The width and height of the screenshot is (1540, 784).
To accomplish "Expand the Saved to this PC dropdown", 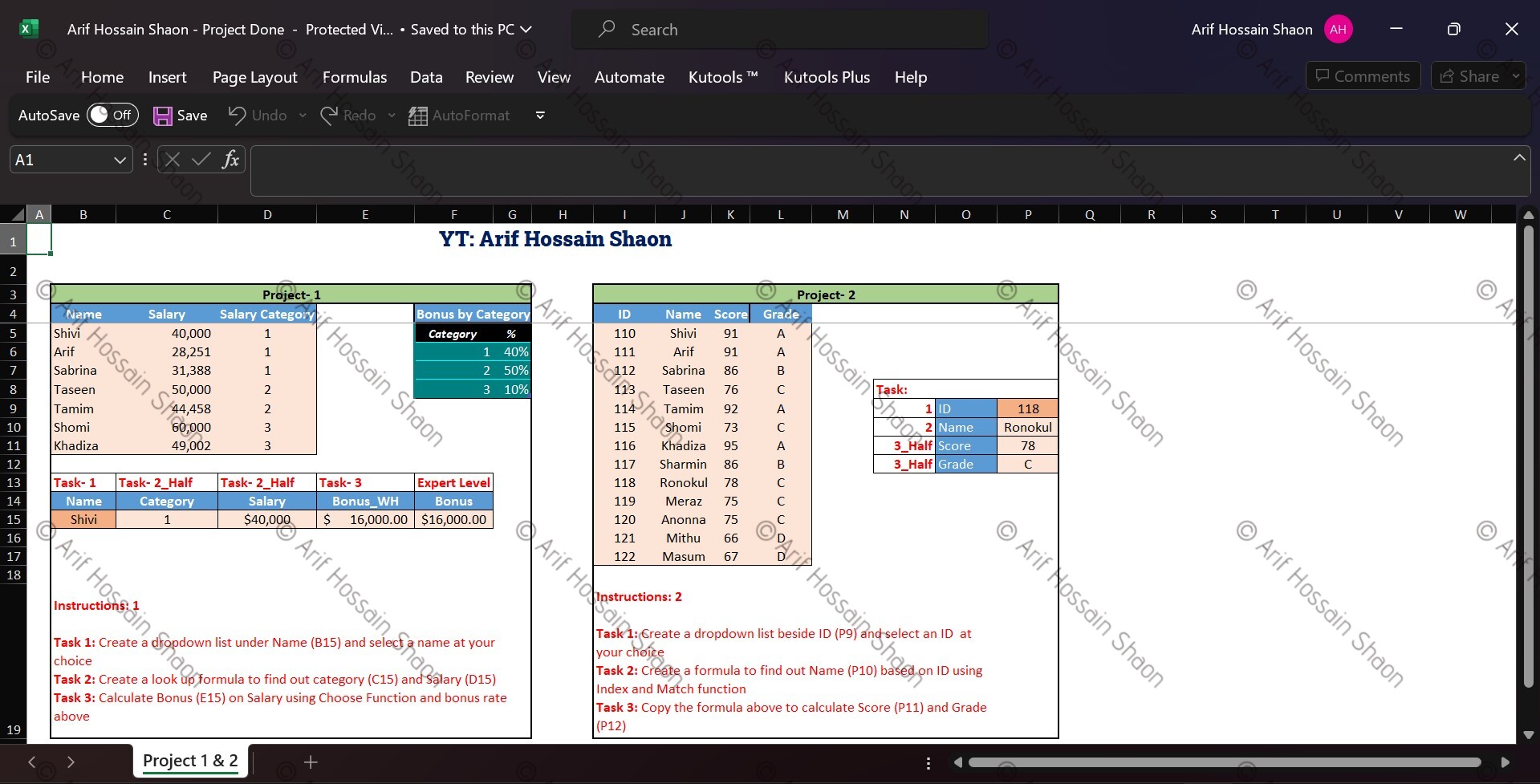I will (x=526, y=29).
